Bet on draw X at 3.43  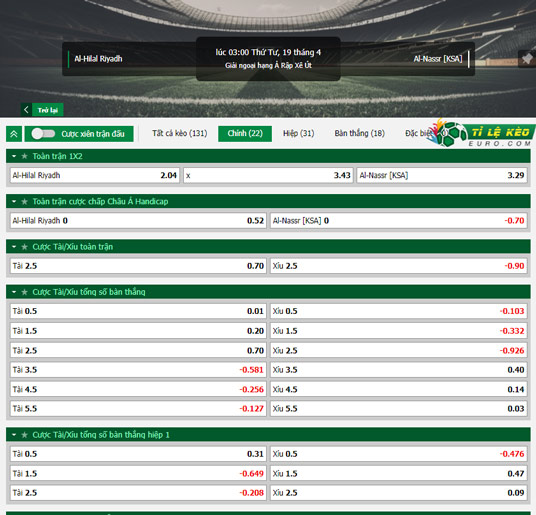coord(268,175)
